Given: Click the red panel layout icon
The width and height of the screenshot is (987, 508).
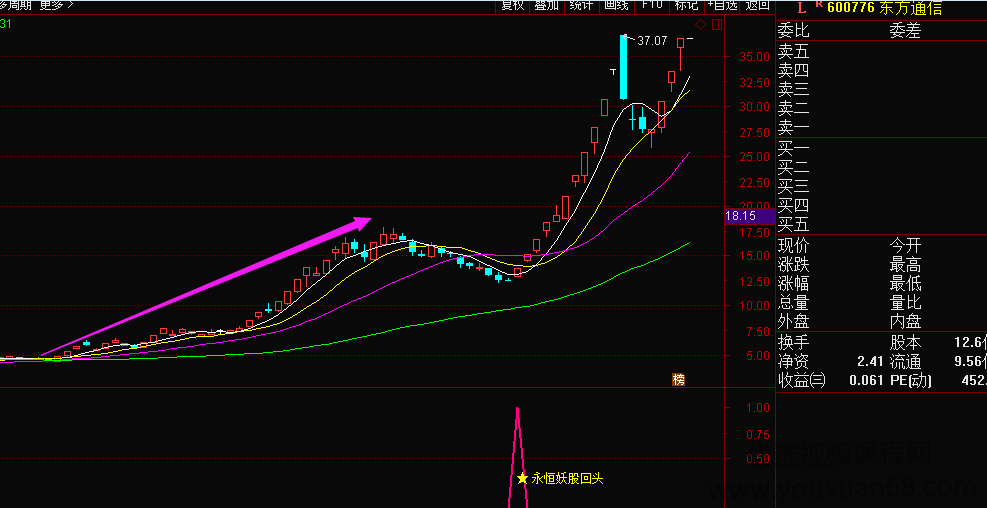Looking at the screenshot, I should (714, 24).
